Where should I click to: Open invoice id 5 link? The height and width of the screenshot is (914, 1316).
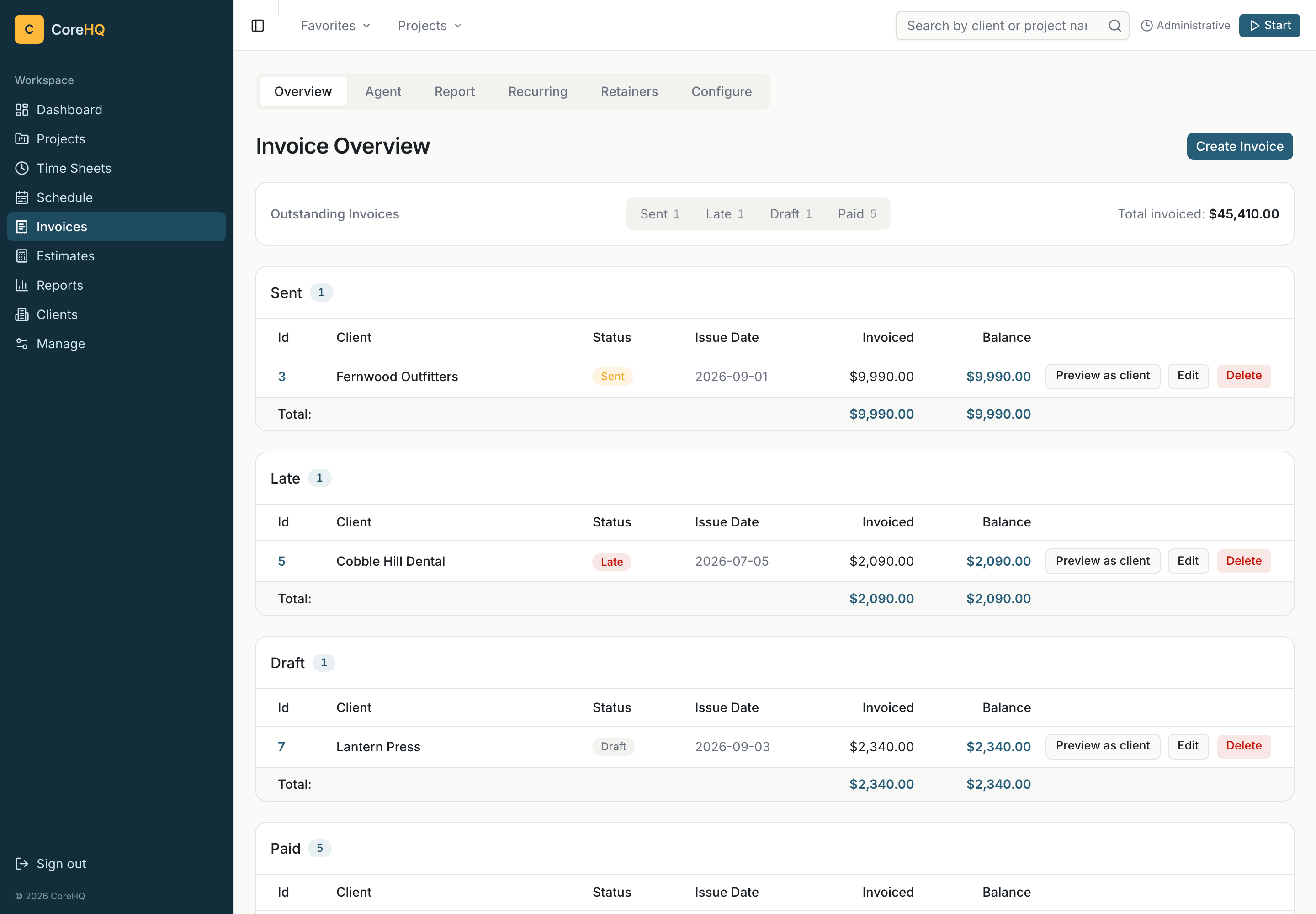pyautogui.click(x=282, y=561)
